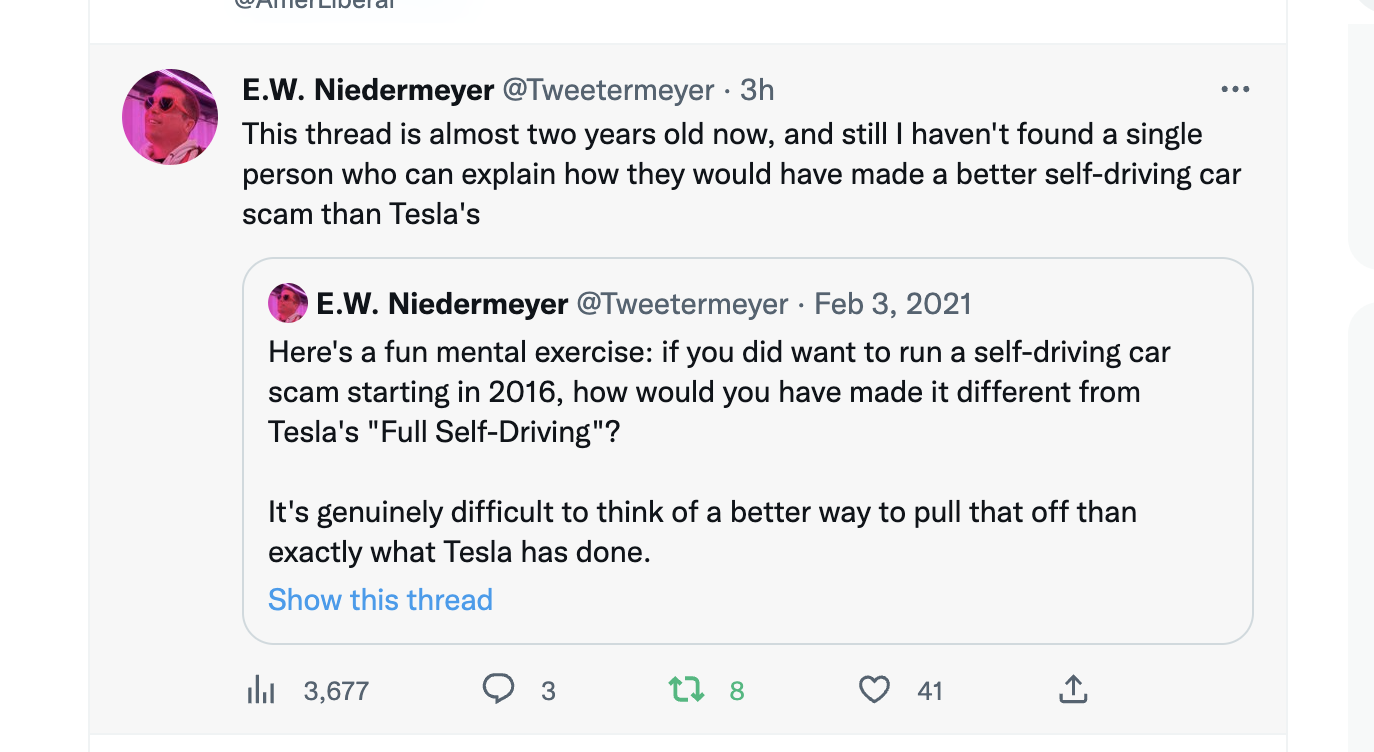This screenshot has width=1374, height=752.
Task: Open the three-dot More options menu
Action: pyautogui.click(x=1235, y=90)
